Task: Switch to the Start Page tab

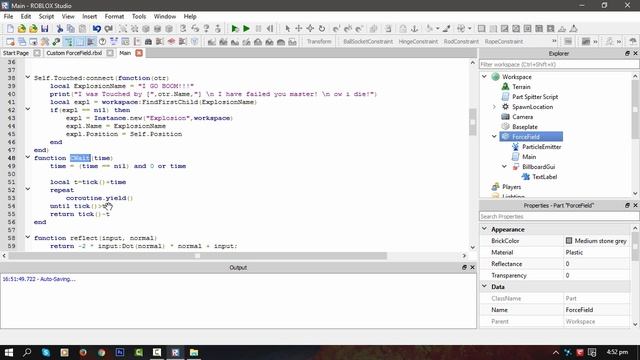Action: (x=16, y=53)
